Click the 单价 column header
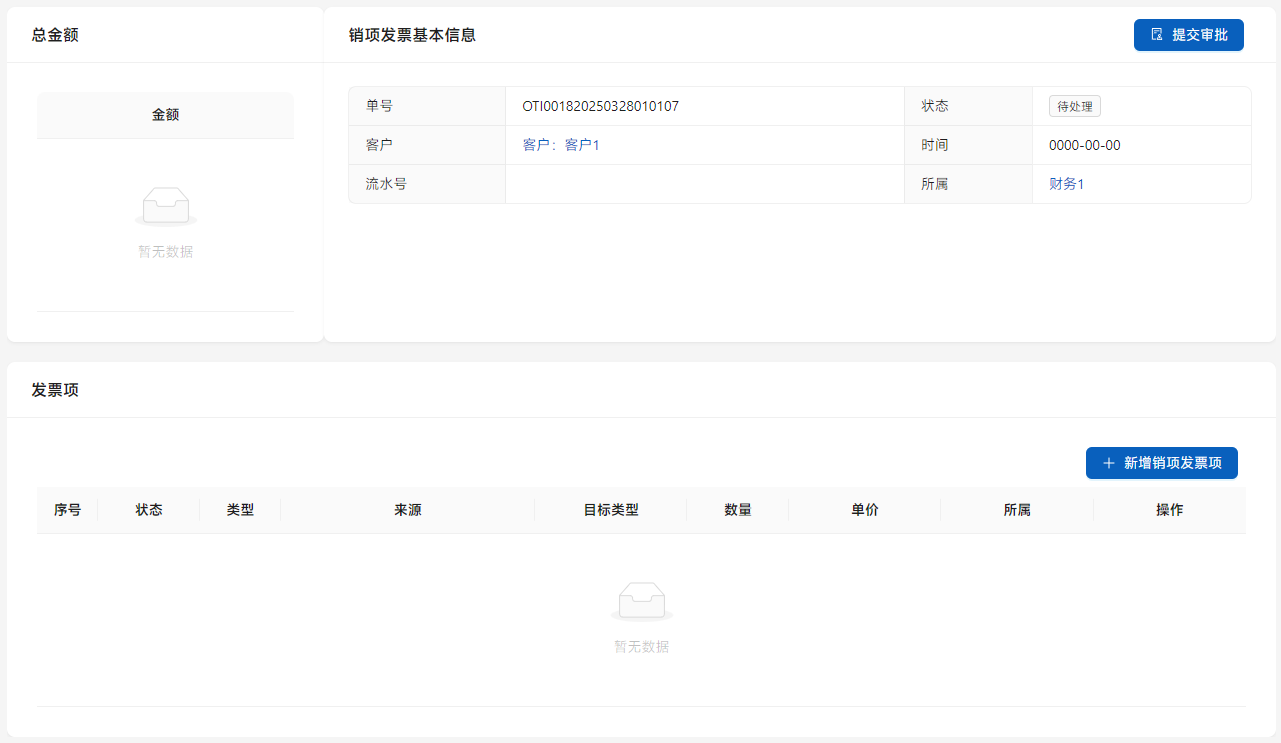The image size is (1281, 743). click(x=864, y=510)
